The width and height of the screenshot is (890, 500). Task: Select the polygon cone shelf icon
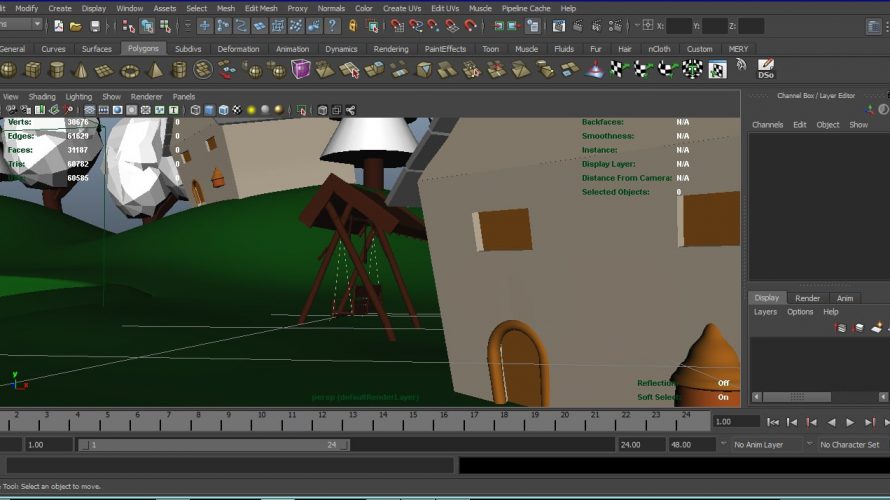click(x=81, y=70)
